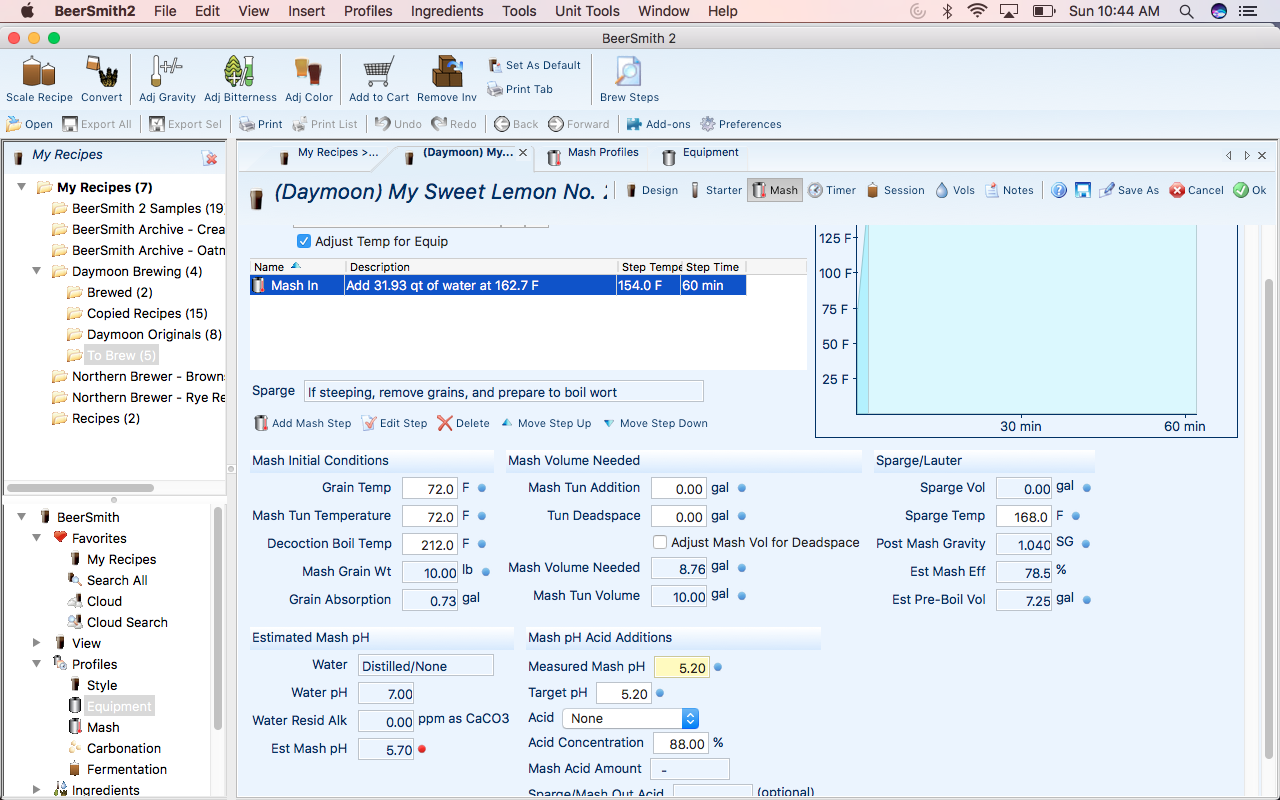Switch to the Mash Profiles tab

click(593, 153)
